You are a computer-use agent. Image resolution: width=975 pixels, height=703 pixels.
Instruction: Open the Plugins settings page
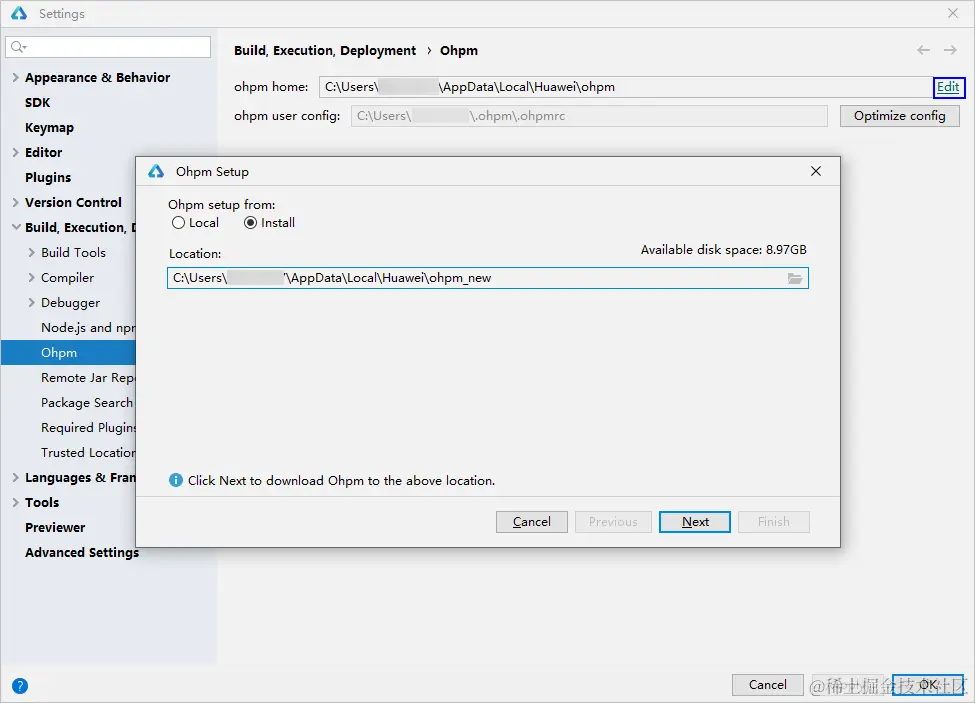click(48, 177)
